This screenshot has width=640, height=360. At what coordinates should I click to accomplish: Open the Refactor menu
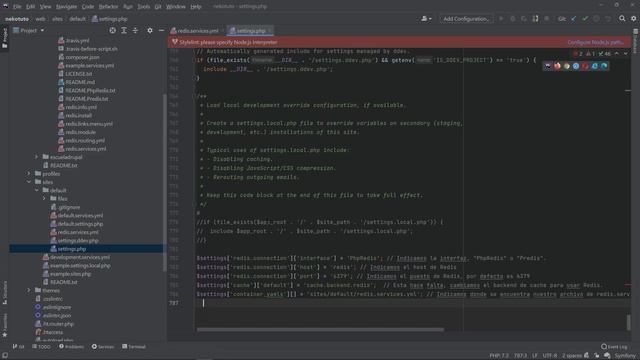[x=108, y=7]
